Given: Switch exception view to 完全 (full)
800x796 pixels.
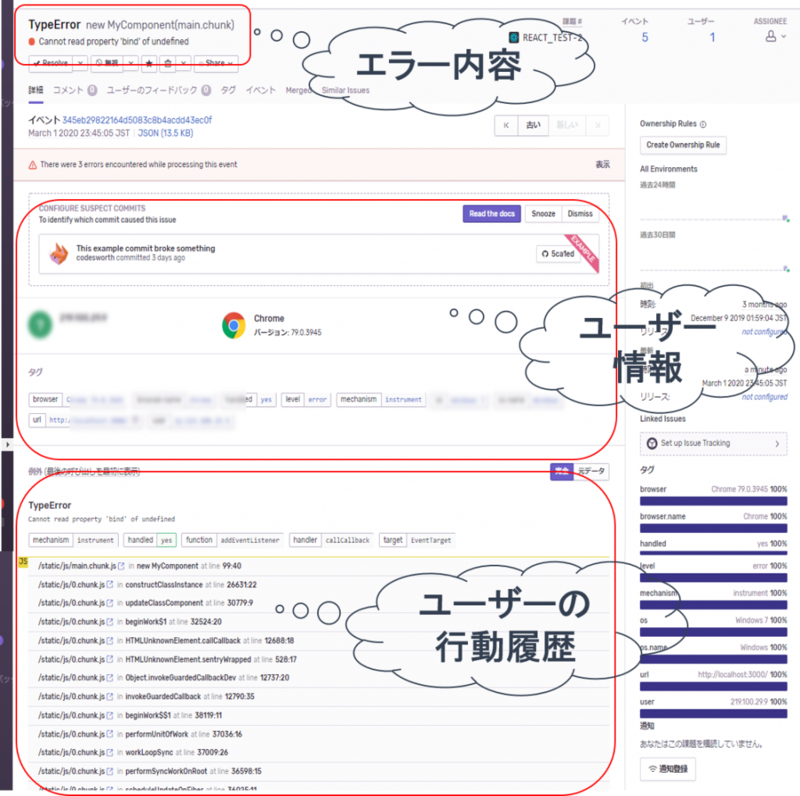Looking at the screenshot, I should tap(562, 471).
